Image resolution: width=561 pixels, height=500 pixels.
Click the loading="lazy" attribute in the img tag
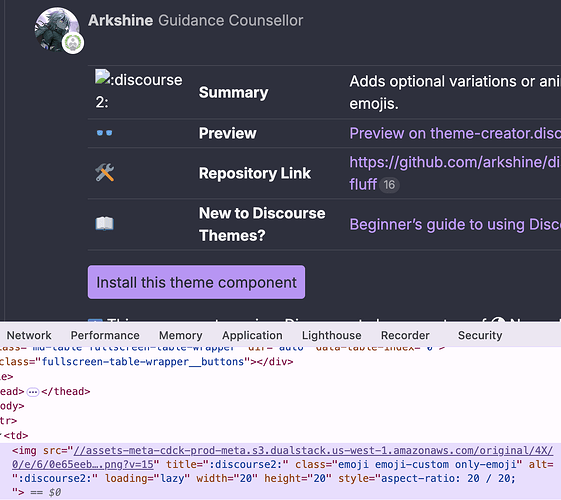147,478
